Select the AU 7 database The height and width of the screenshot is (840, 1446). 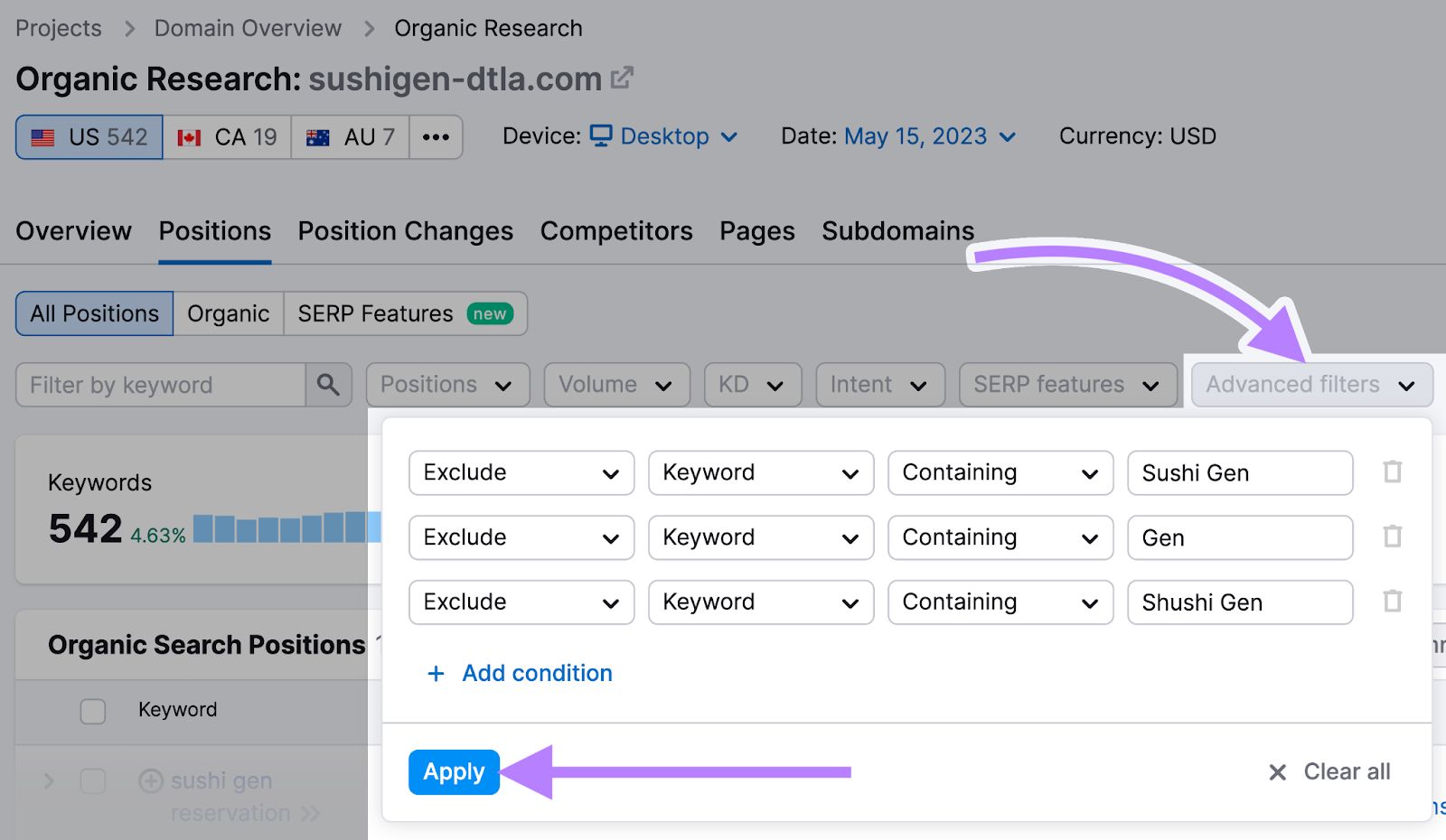coord(350,136)
